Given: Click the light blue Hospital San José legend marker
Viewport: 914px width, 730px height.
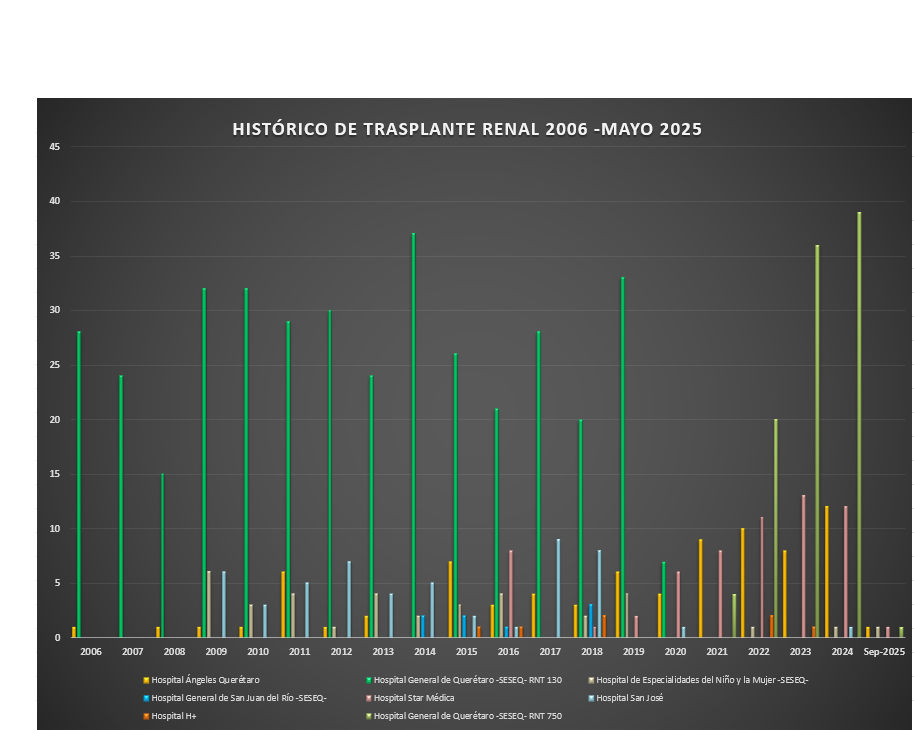Looking at the screenshot, I should (x=591, y=698).
